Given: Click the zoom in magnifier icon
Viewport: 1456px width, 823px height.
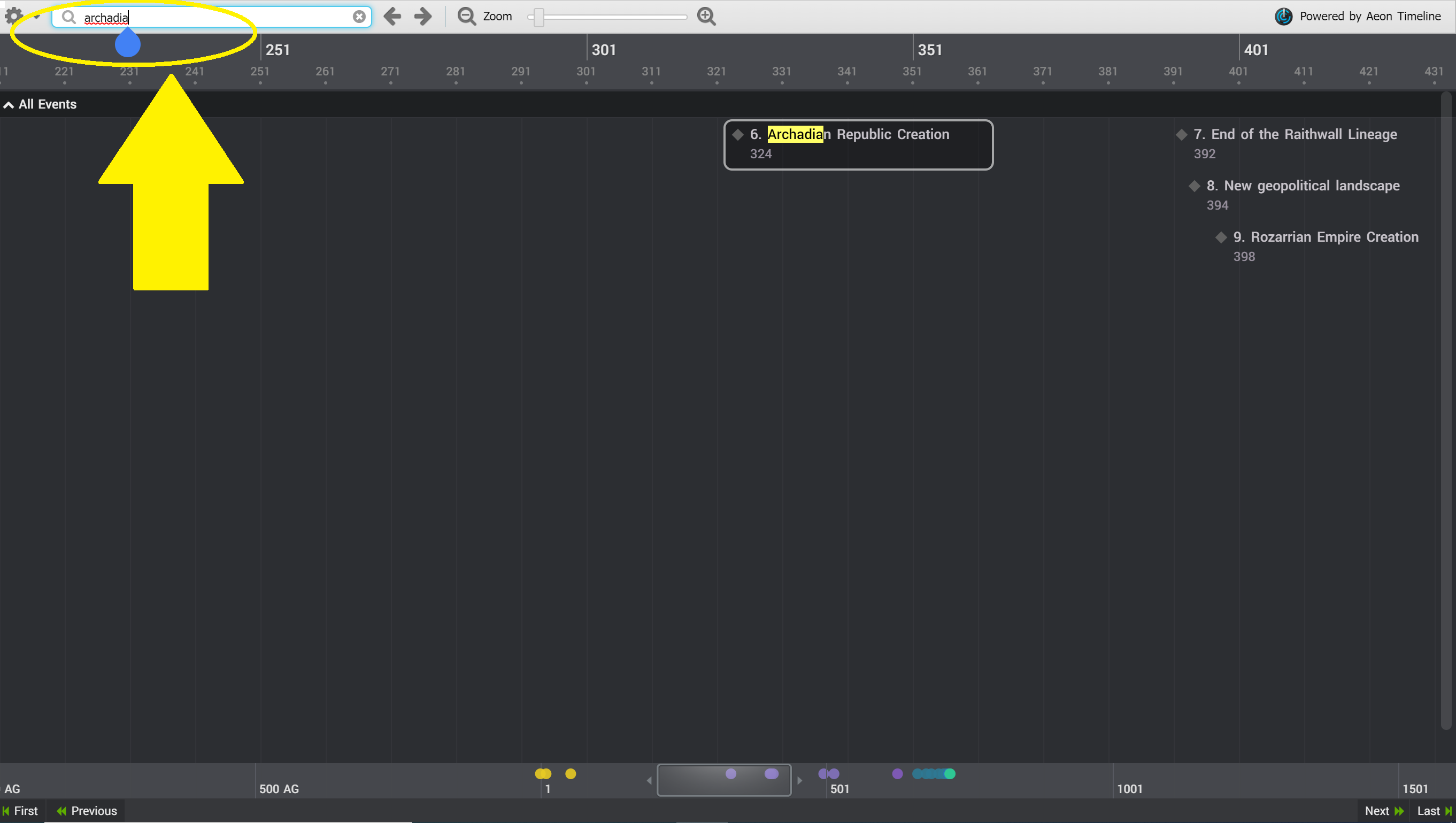Looking at the screenshot, I should tap(706, 17).
